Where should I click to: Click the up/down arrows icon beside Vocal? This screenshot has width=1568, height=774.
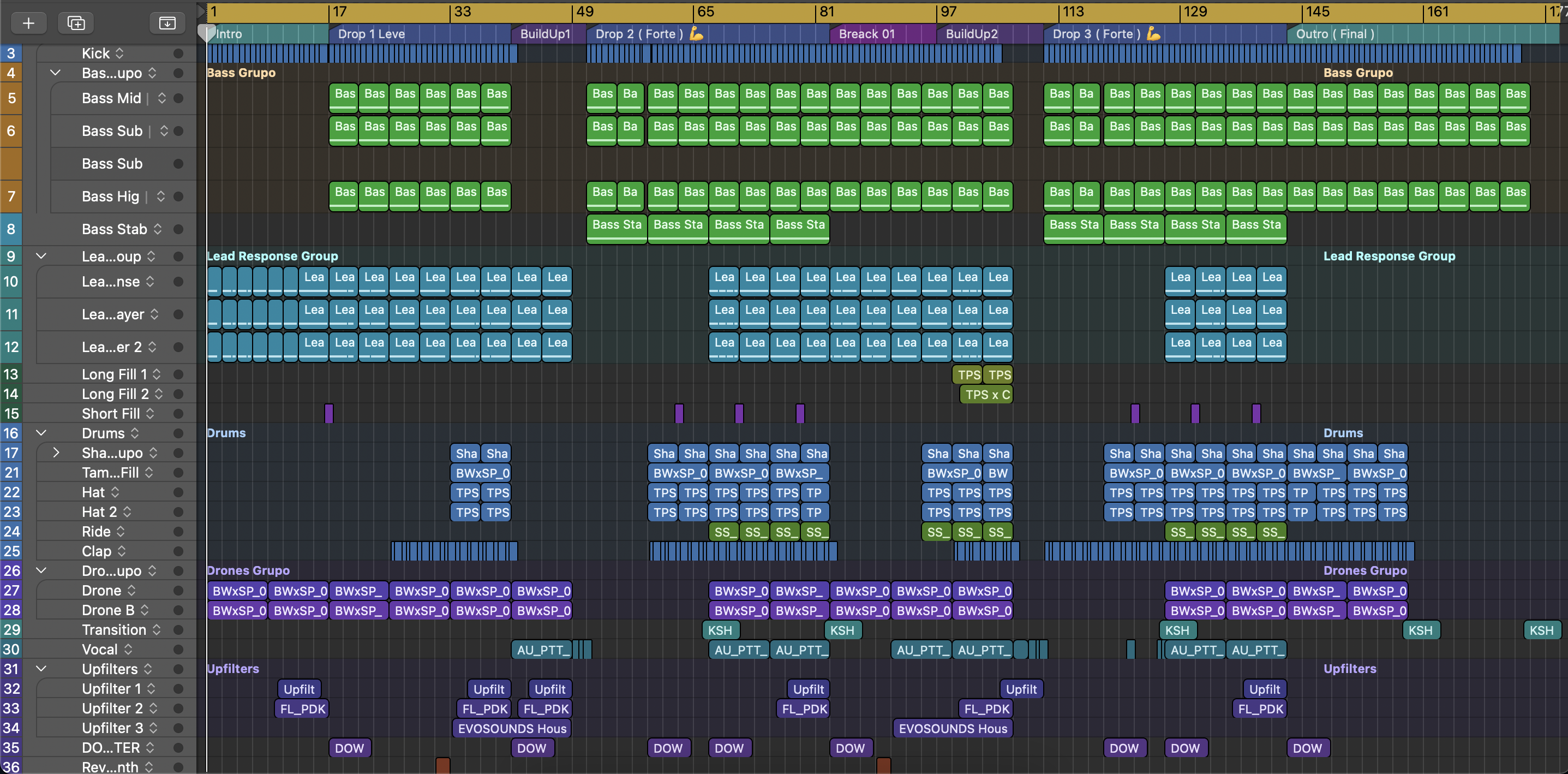(x=128, y=649)
